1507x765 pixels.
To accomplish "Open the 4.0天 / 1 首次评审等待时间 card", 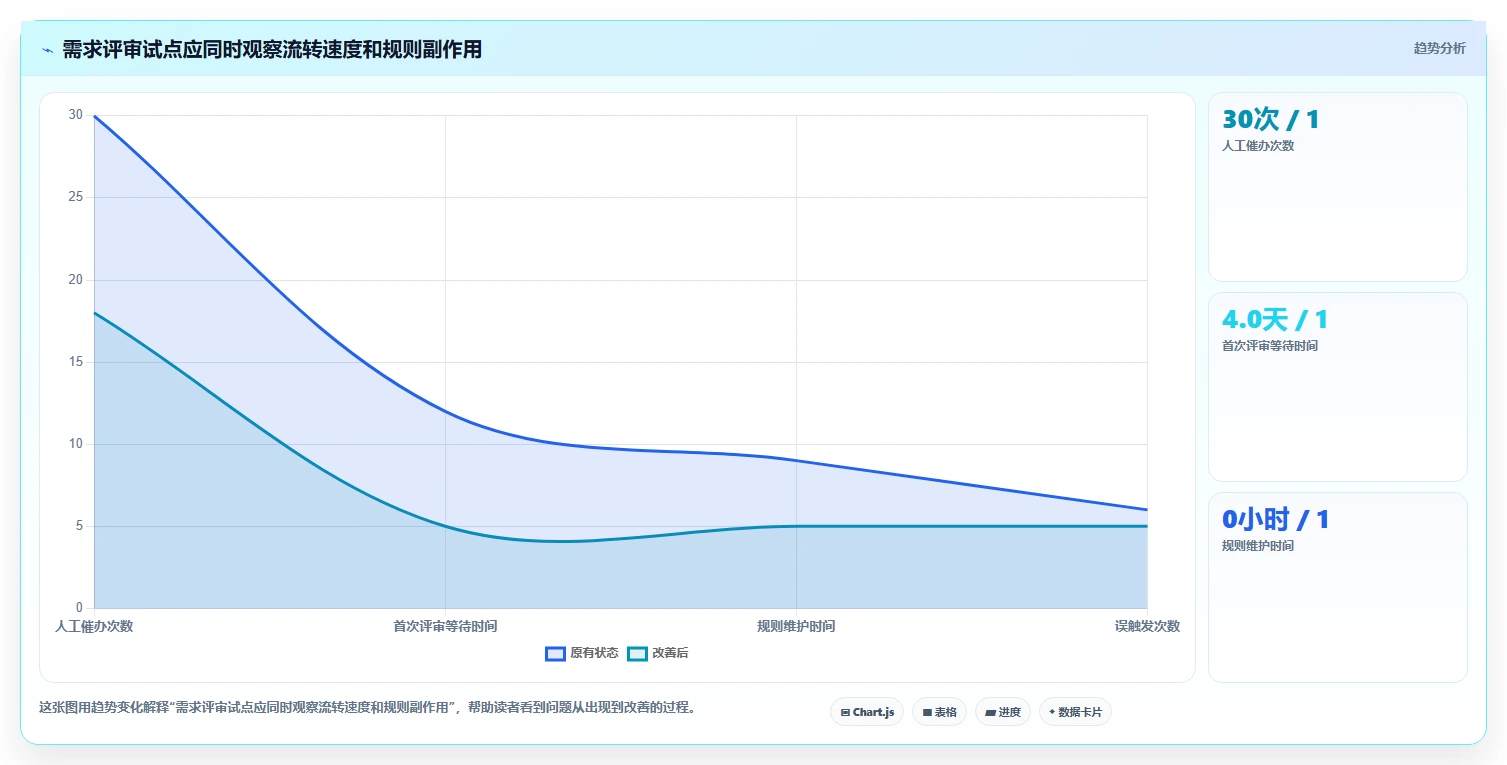I will tap(1337, 387).
